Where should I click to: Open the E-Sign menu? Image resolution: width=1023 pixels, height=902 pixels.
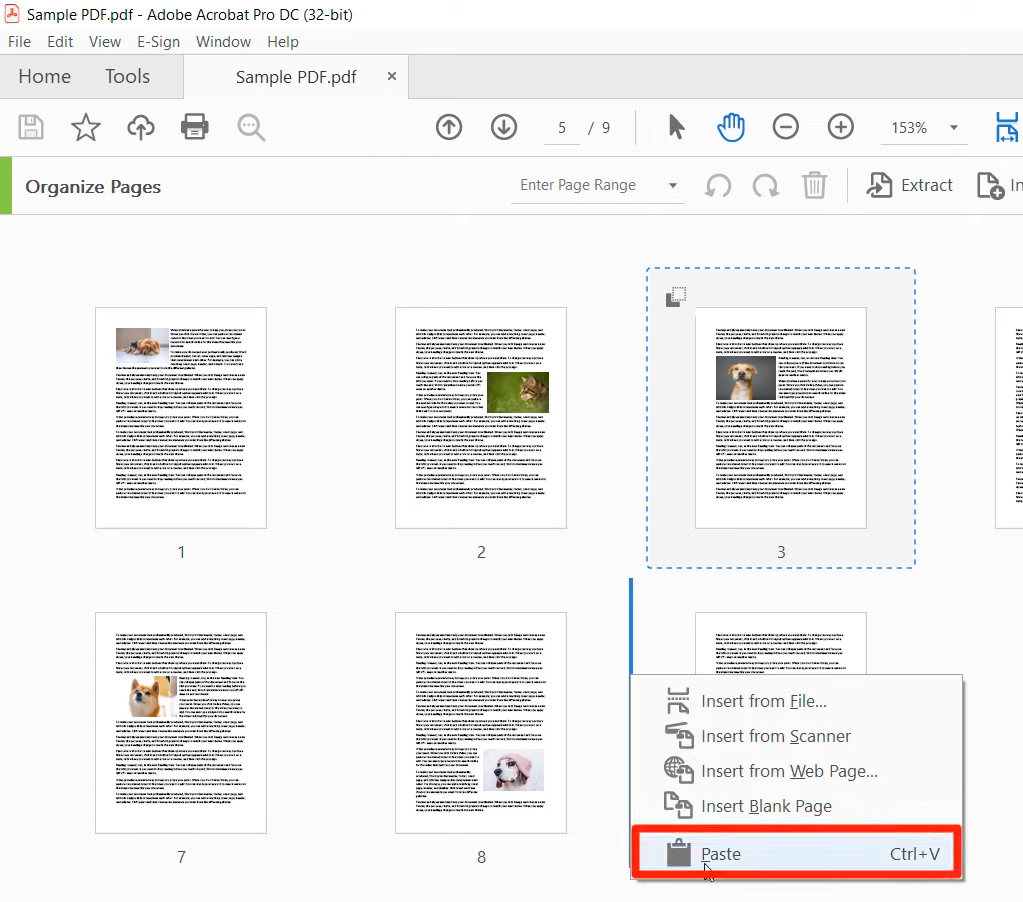pos(158,42)
